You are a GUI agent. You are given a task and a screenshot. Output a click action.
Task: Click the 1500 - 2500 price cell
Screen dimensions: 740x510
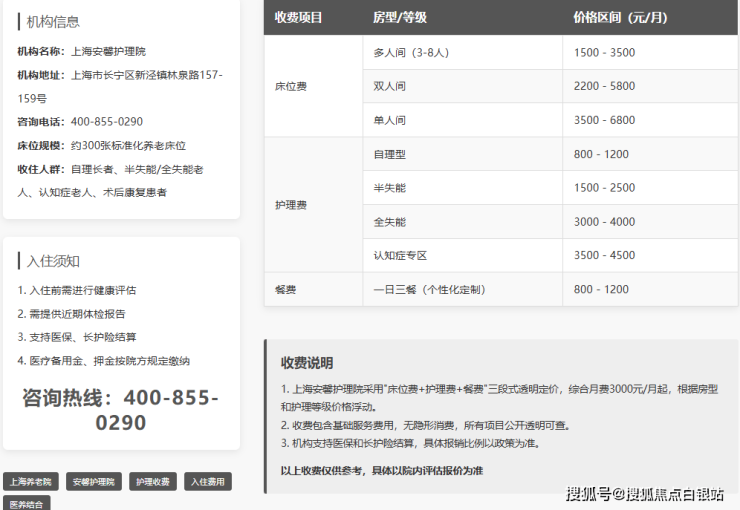pos(650,188)
